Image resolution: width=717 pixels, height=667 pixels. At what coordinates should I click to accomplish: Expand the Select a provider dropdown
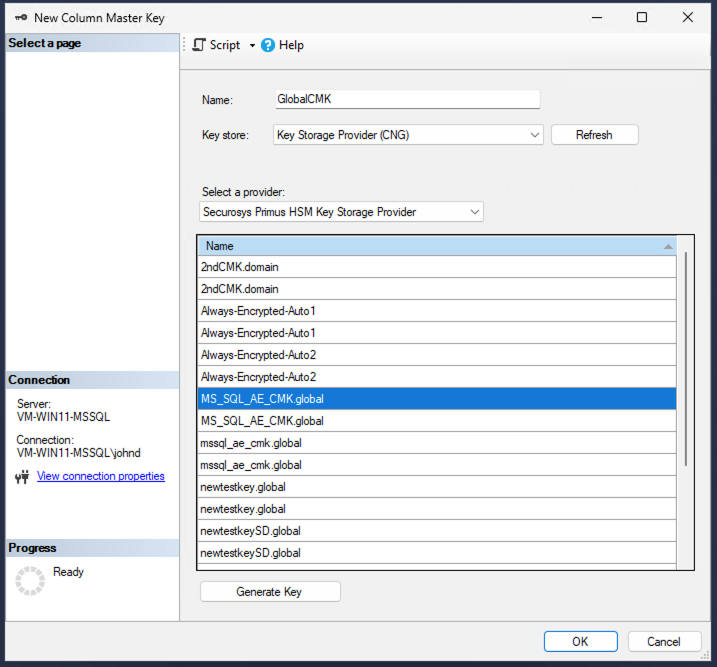[474, 212]
